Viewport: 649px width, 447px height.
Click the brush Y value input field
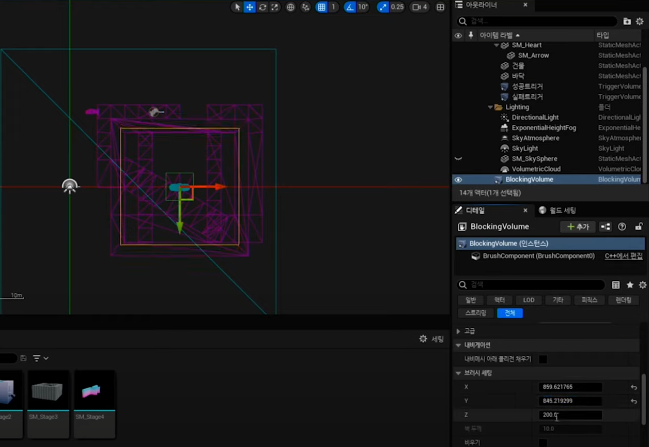coord(571,400)
